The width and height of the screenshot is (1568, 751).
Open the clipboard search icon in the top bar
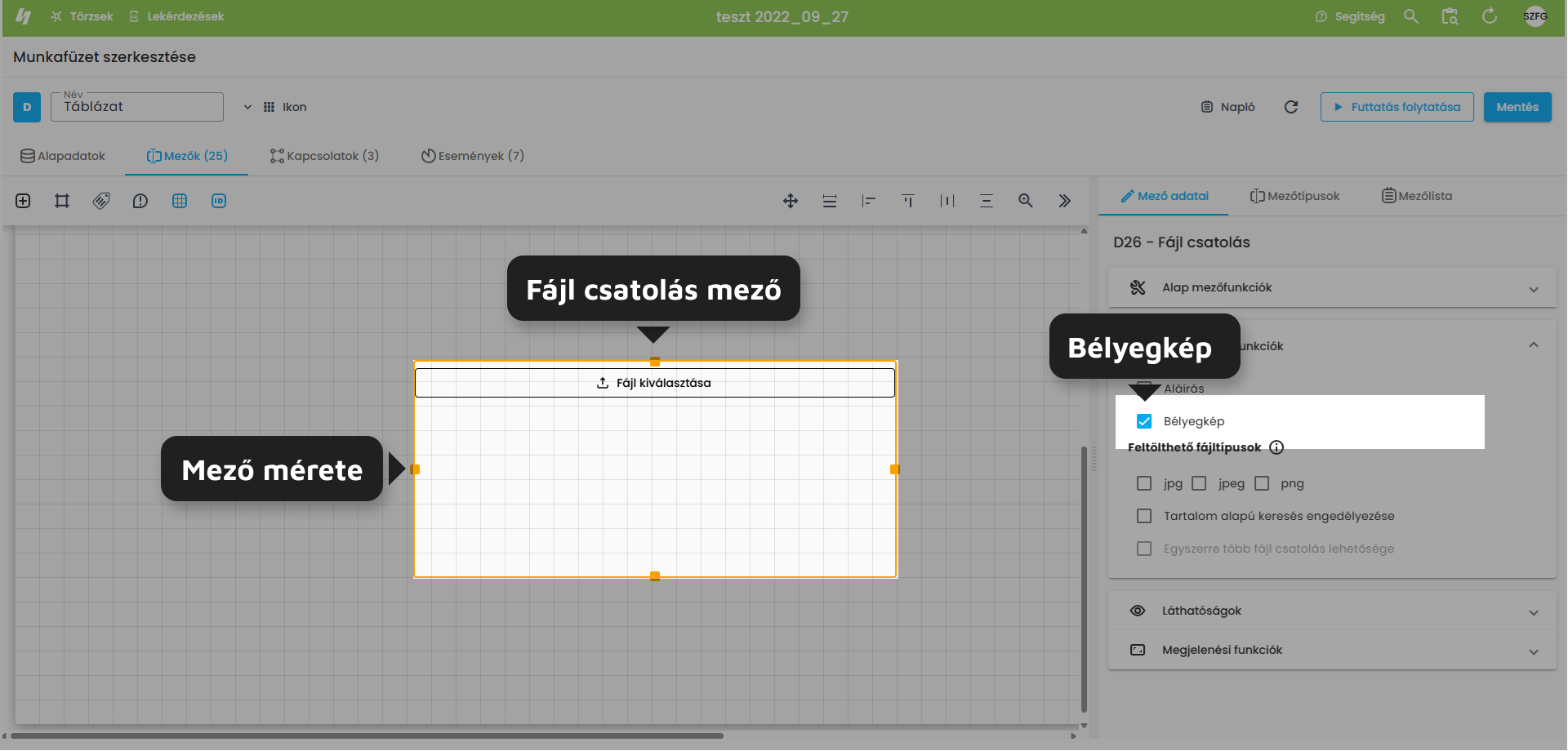point(1450,16)
